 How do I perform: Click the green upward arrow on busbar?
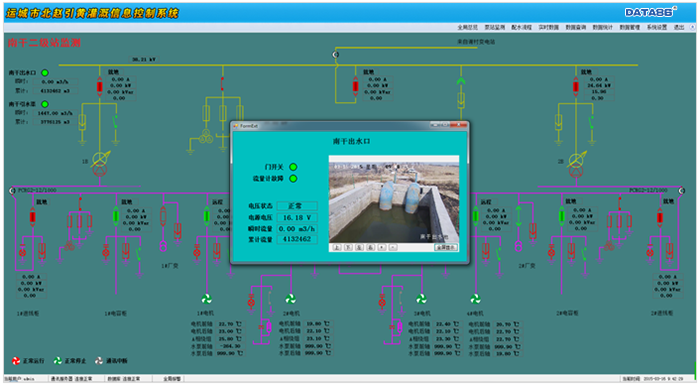[x=461, y=81]
